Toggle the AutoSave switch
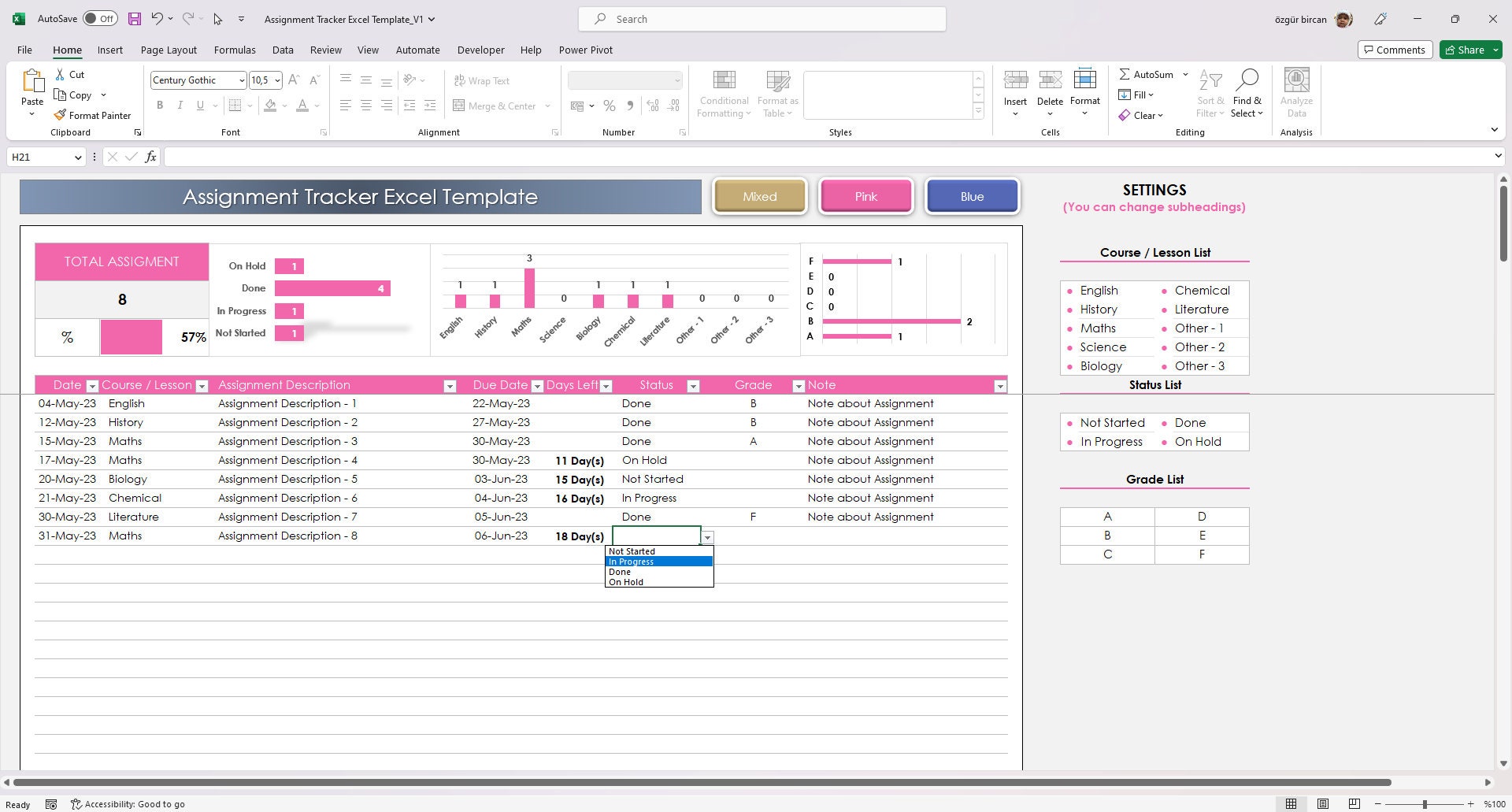The image size is (1512, 812). [100, 19]
